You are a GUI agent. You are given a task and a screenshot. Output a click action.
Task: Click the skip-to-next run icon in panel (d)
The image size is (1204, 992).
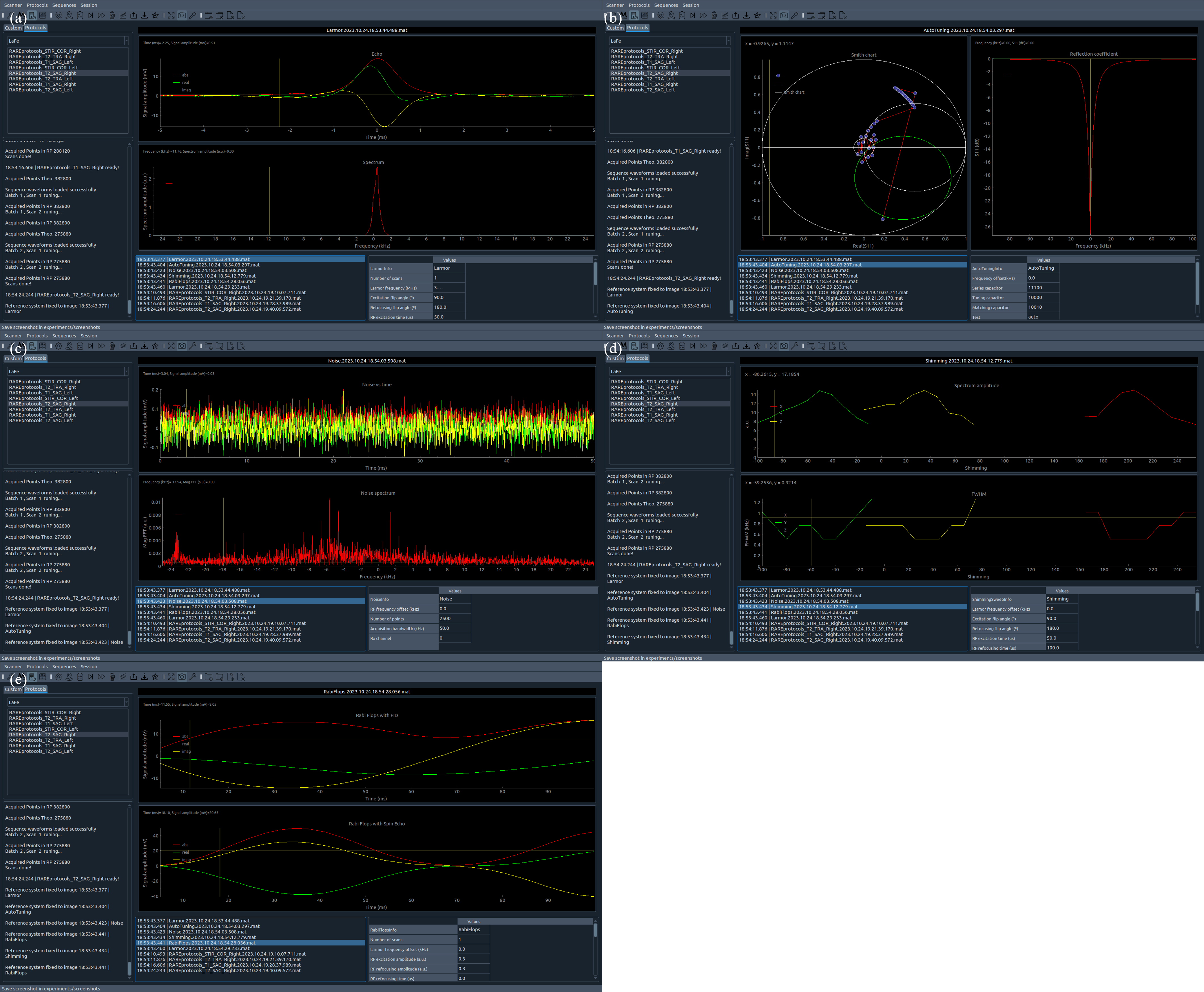[x=692, y=346]
